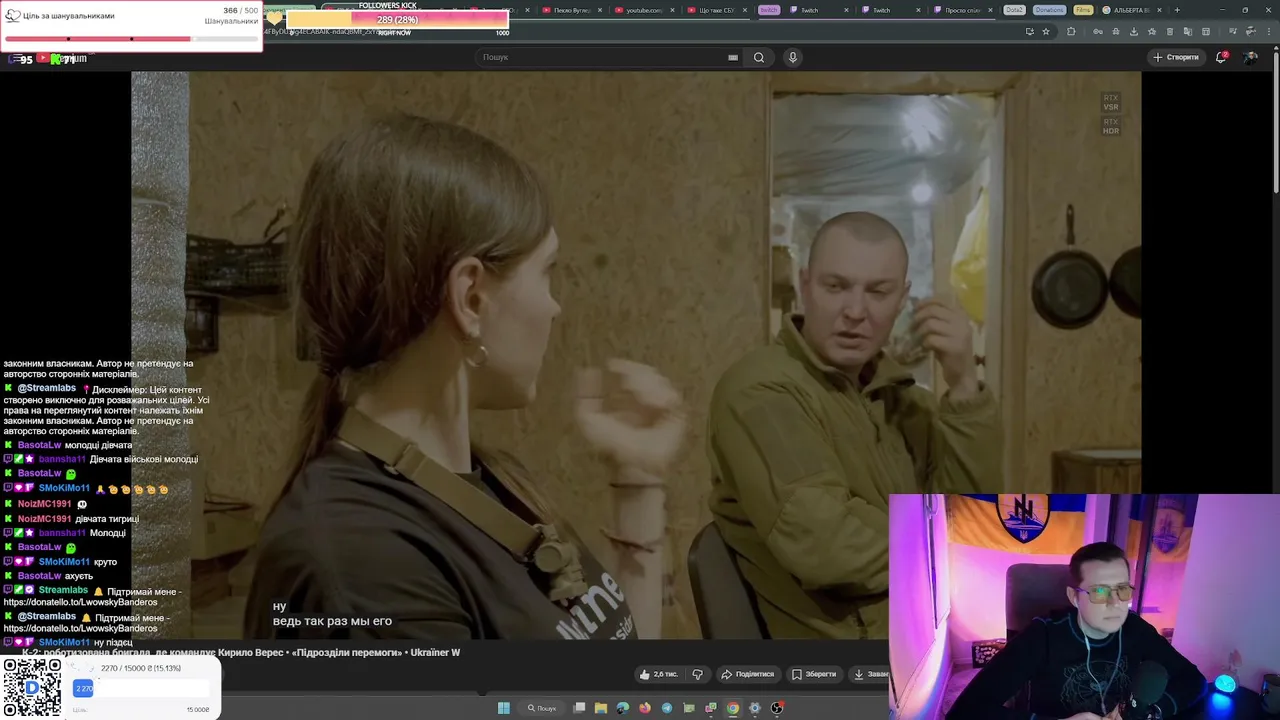Open the YouTube account avatar menu

[x=1250, y=57]
